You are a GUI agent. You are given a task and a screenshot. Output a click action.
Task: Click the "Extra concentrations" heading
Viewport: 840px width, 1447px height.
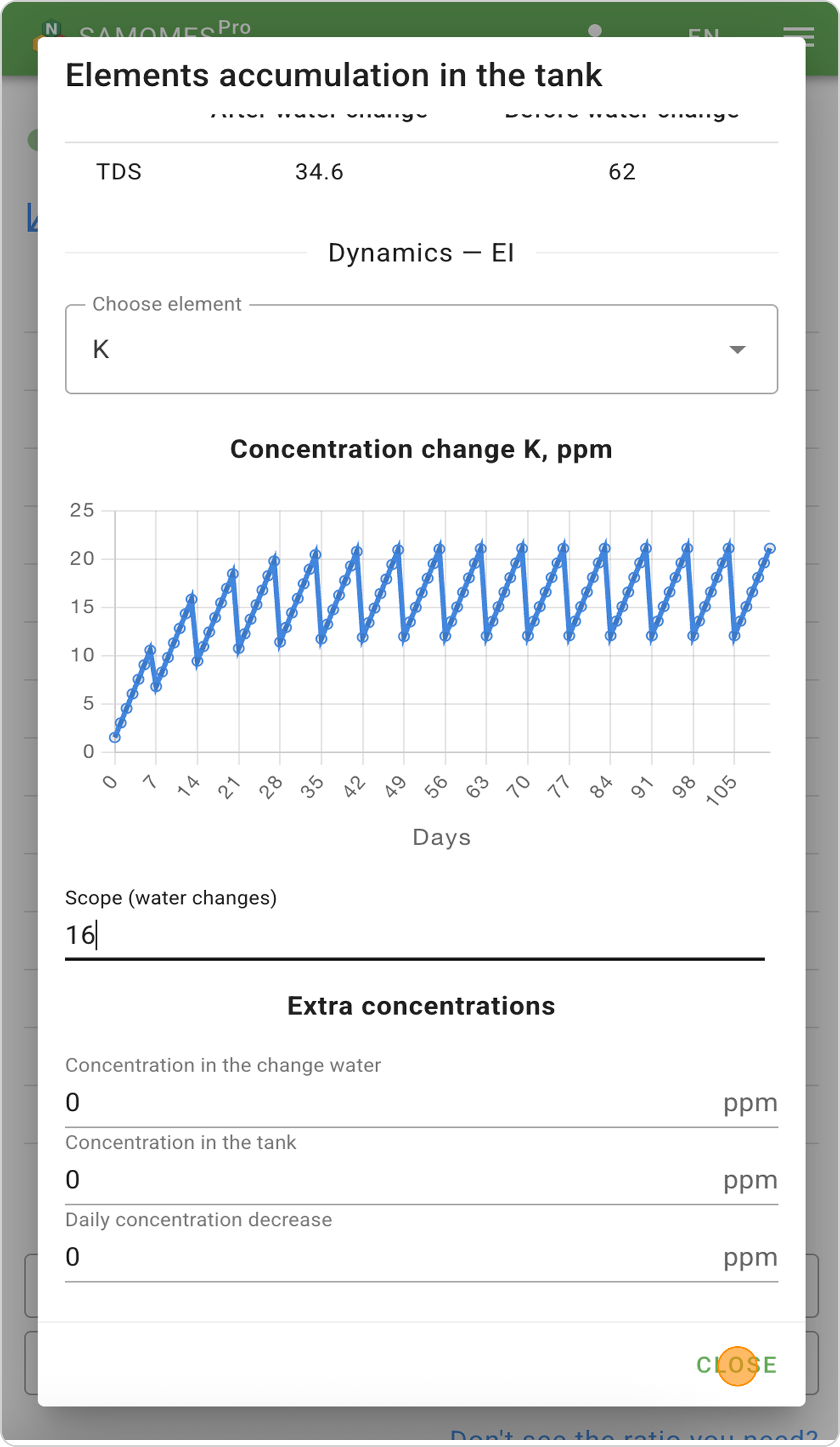click(x=421, y=1006)
